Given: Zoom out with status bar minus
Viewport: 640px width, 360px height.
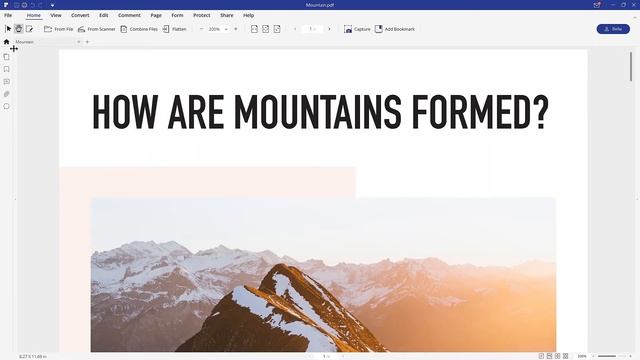Looking at the screenshot, I should (593, 356).
